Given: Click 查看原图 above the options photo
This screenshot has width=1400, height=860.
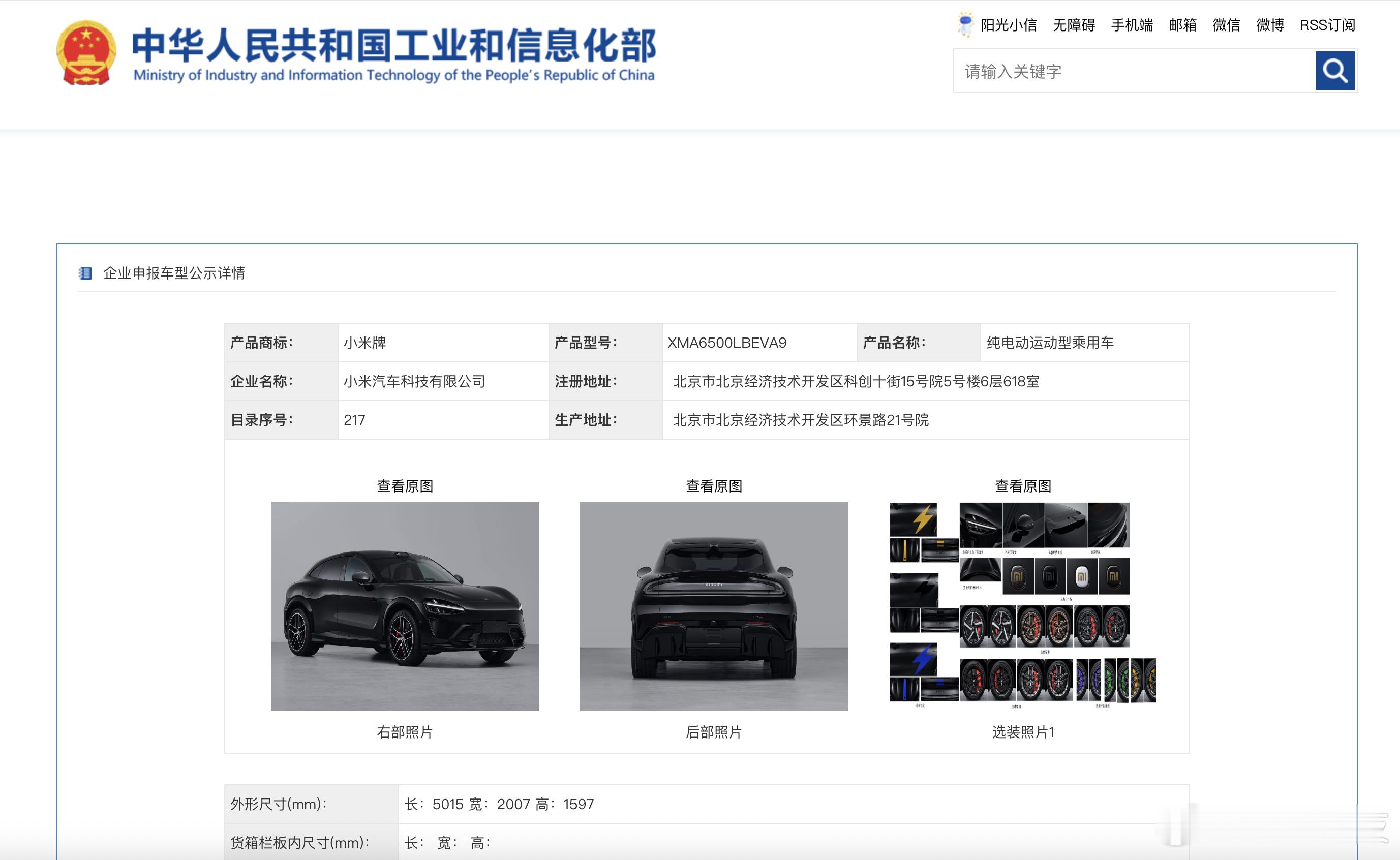Looking at the screenshot, I should click(x=1022, y=486).
